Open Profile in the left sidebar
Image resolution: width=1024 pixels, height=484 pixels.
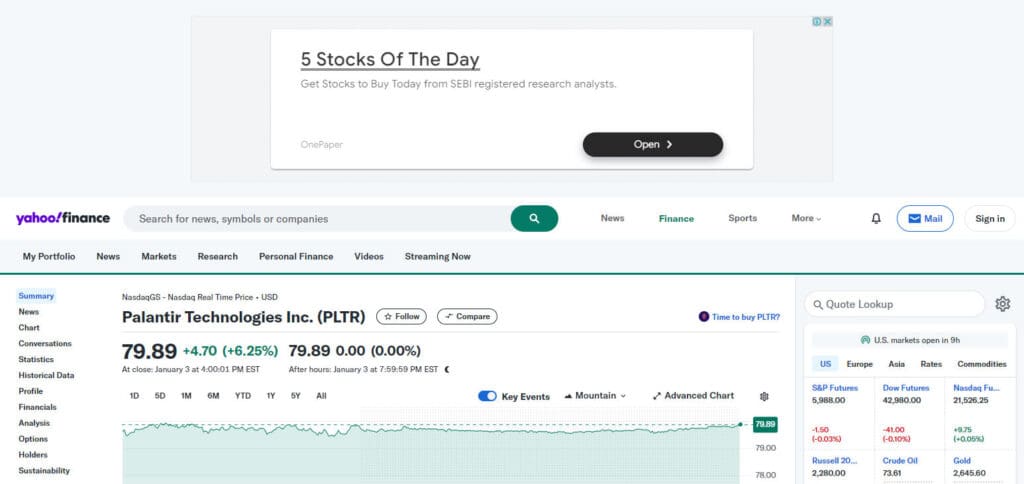click(31, 391)
